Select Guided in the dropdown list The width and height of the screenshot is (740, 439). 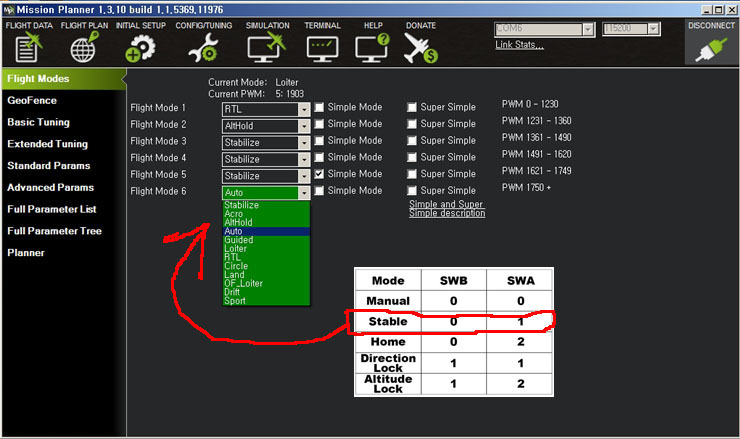pyautogui.click(x=266, y=240)
